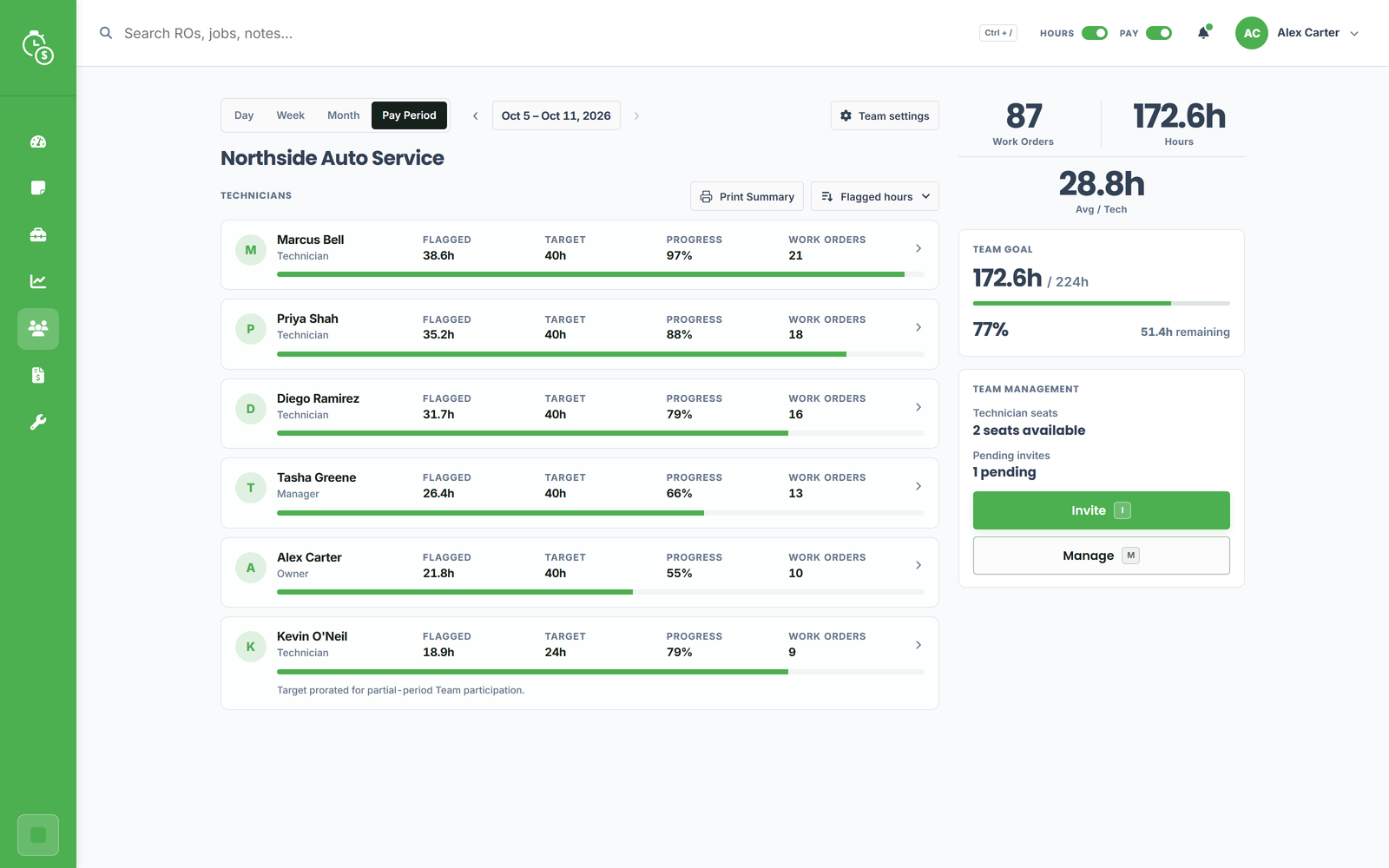Screen dimensions: 1389x868
Task: Expand Tasha Greene row chevron
Action: click(918, 486)
